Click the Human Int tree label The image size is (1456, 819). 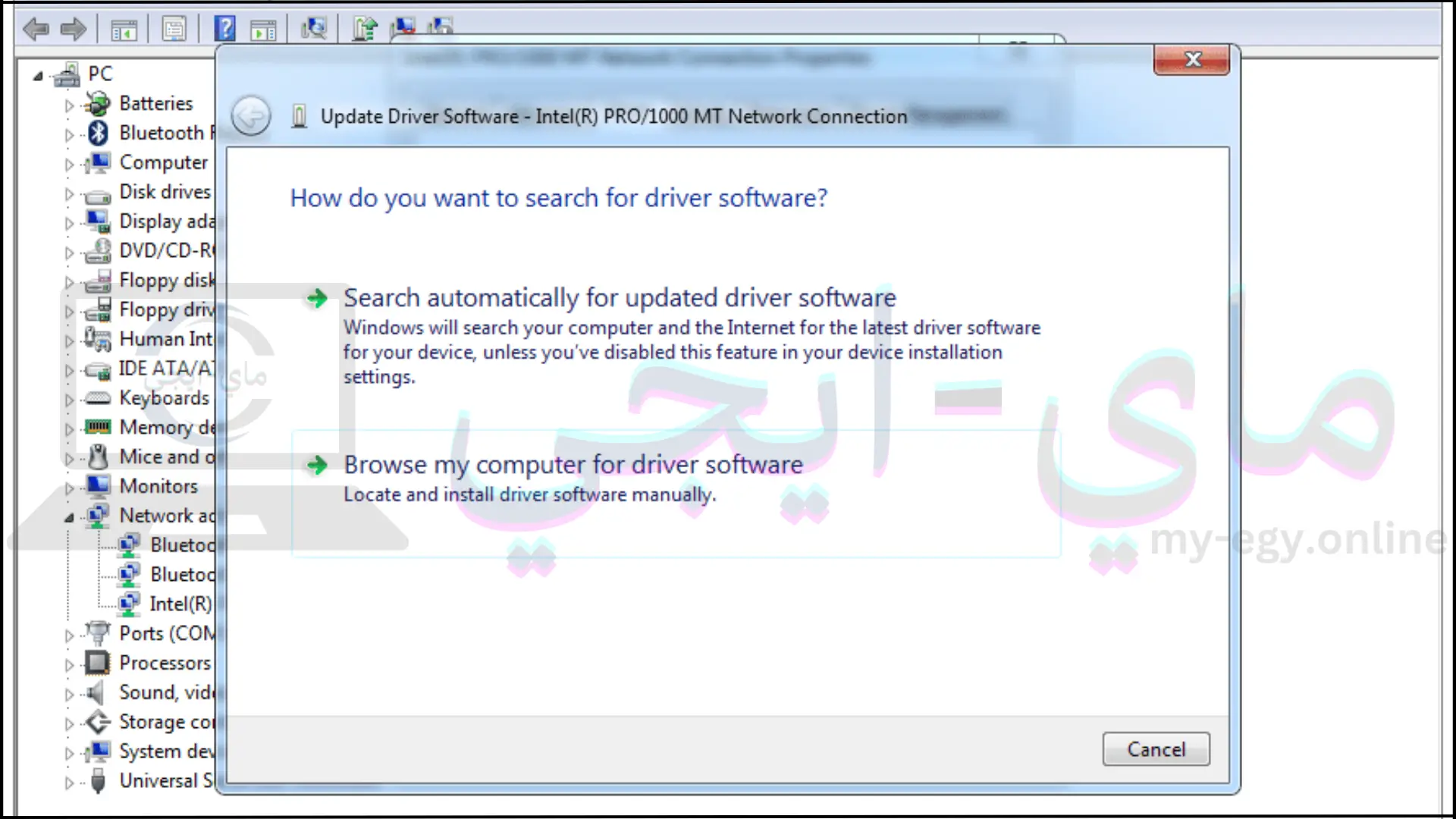point(166,339)
